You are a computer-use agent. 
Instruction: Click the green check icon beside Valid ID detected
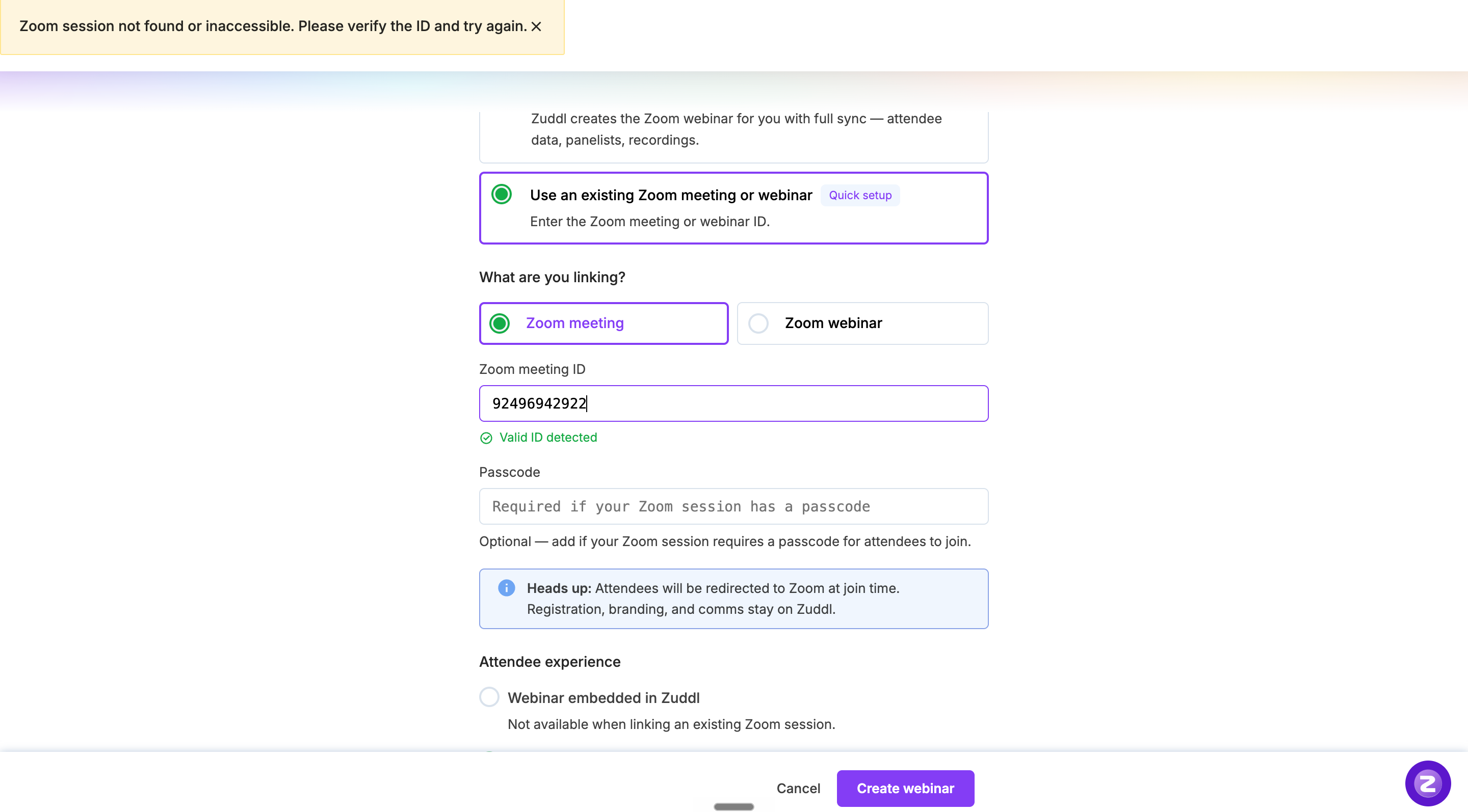[486, 437]
